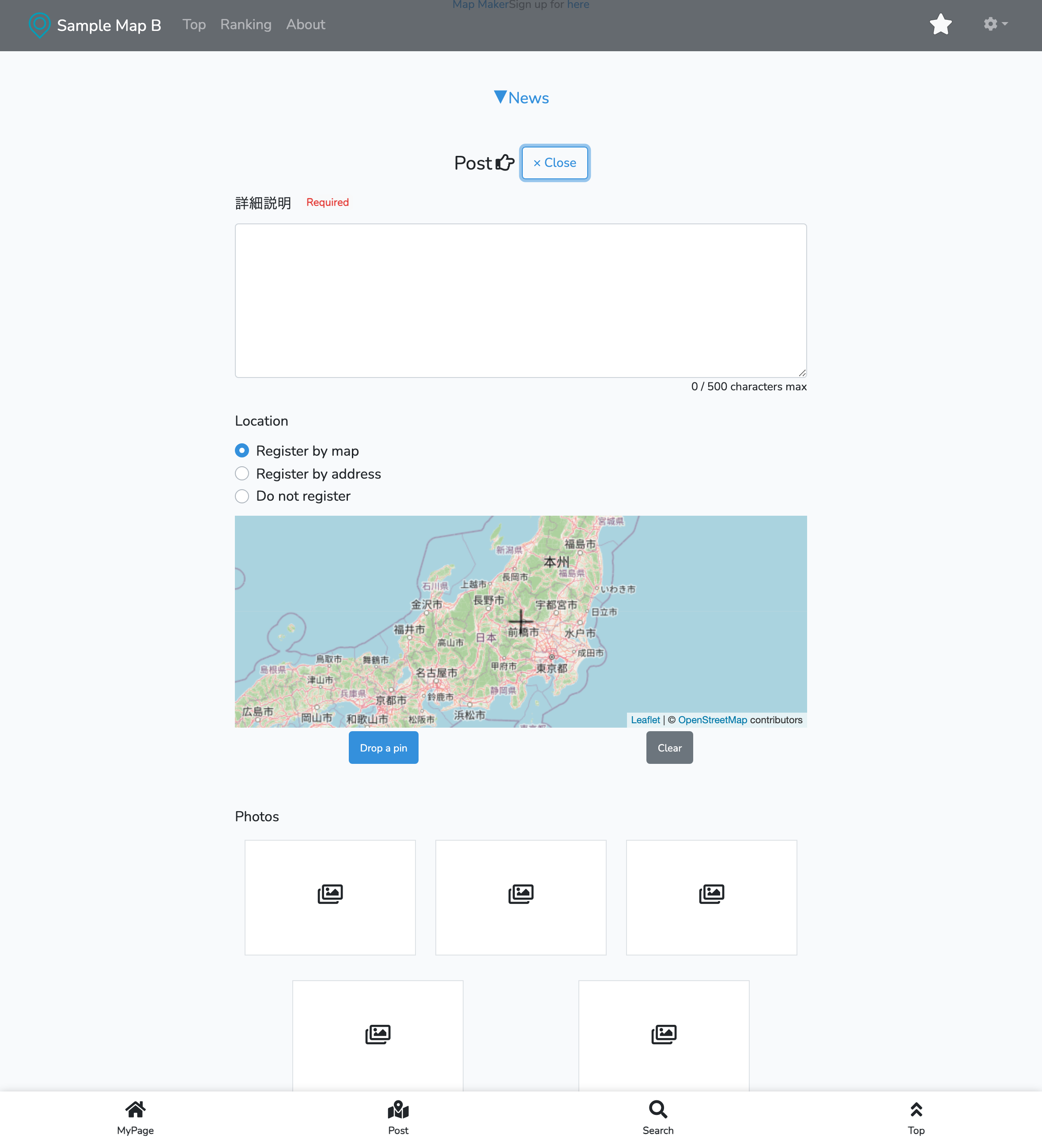Clear the map pin
Screen dimensions: 1042x1148
[670, 748]
